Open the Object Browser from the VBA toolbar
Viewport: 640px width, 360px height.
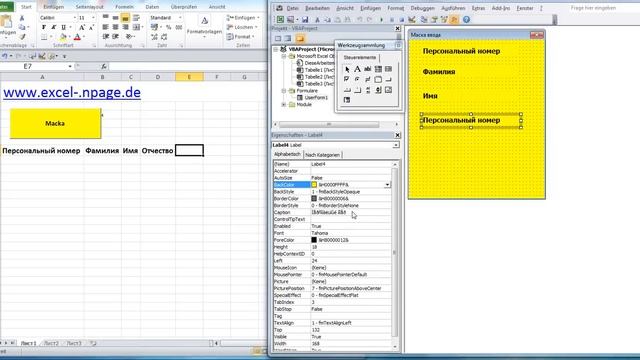click(444, 20)
